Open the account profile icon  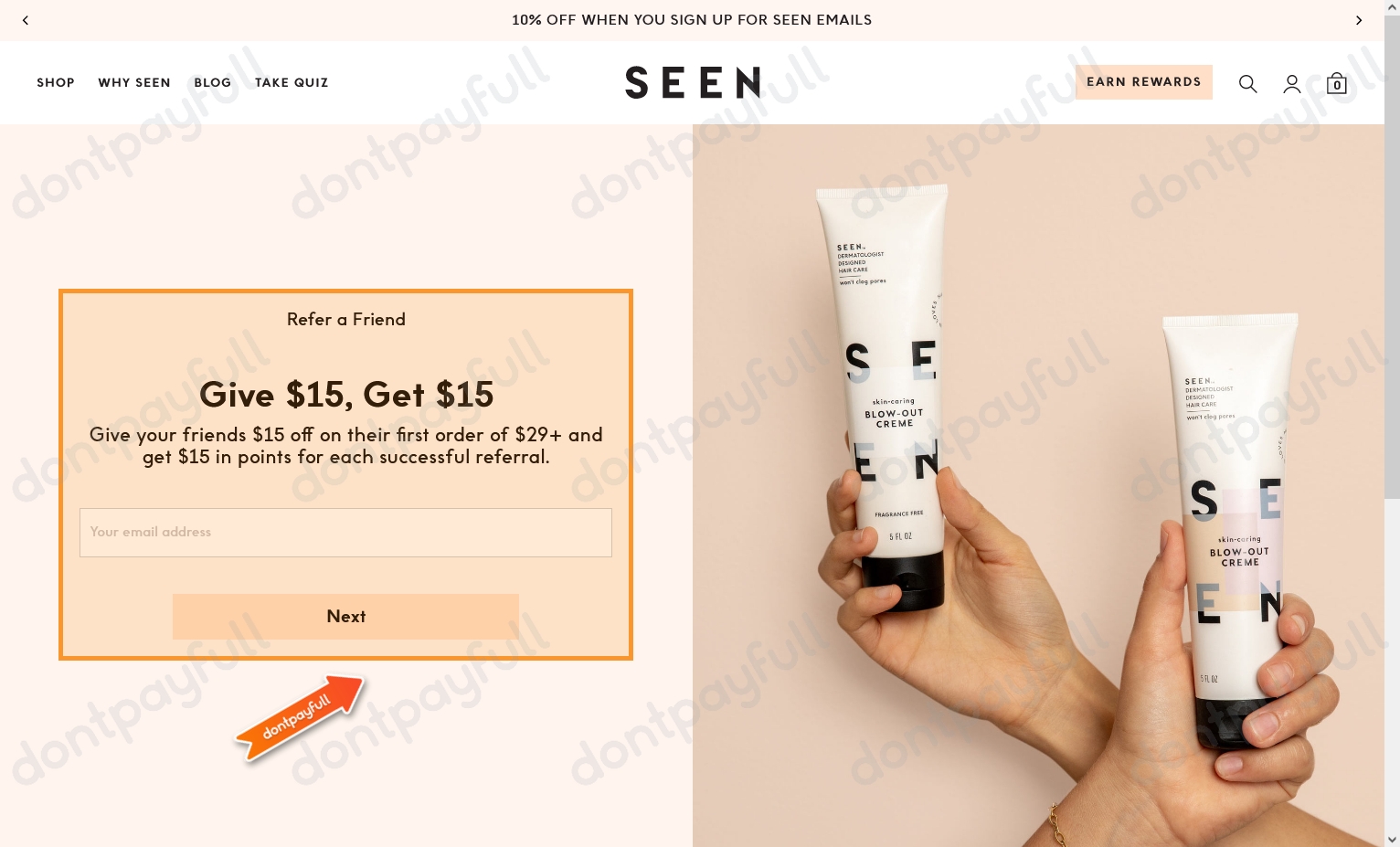point(1292,84)
